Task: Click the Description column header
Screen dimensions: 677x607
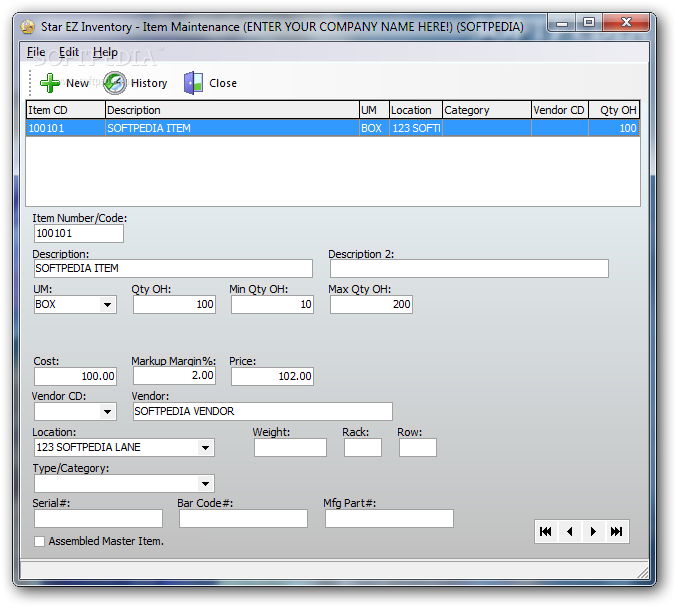Action: click(x=232, y=110)
